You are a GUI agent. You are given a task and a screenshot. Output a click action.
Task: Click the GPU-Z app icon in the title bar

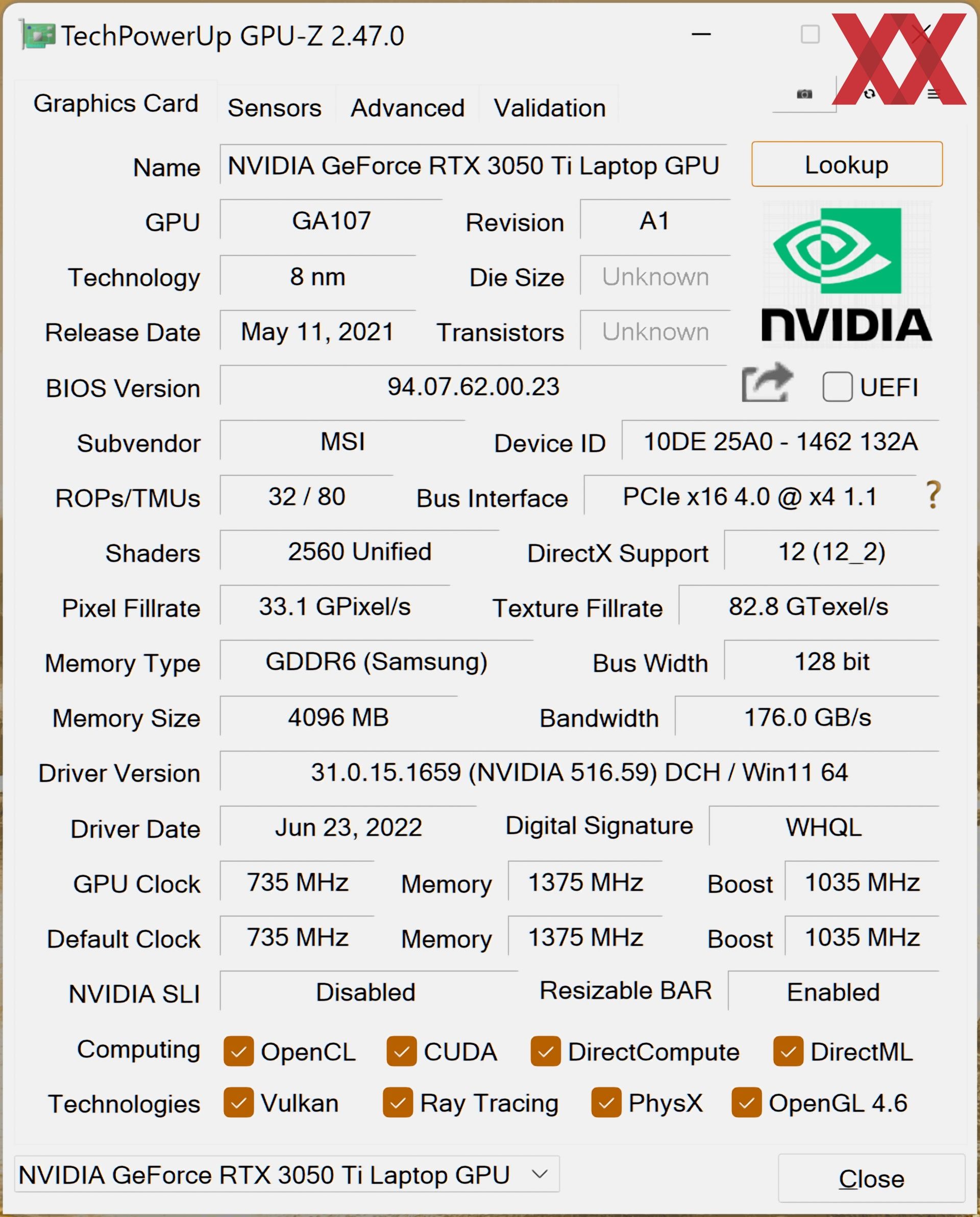click(x=38, y=35)
